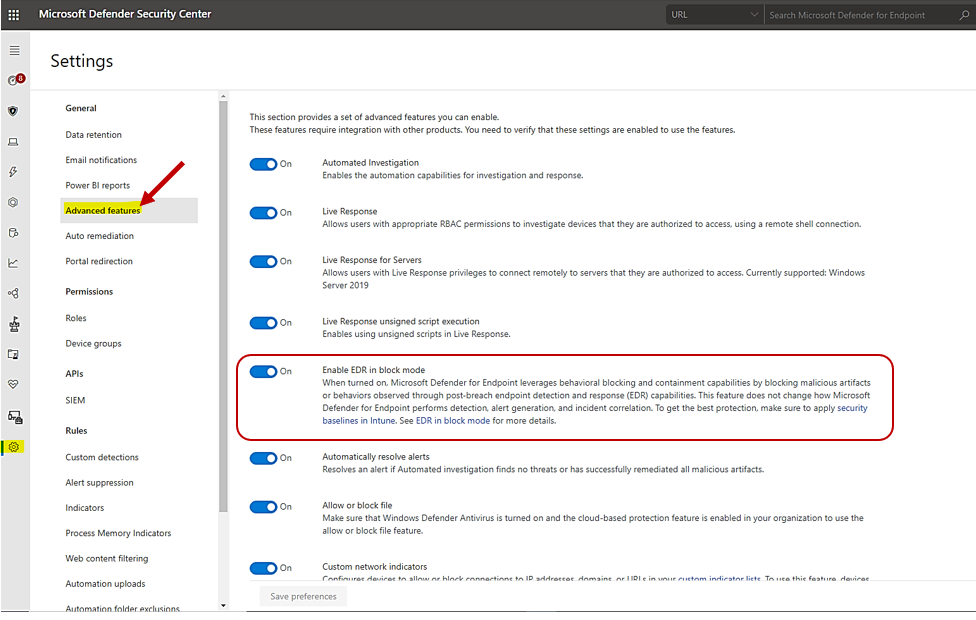This screenshot has height=620, width=976.
Task: Open Roles under Permissions
Action: coord(76,318)
